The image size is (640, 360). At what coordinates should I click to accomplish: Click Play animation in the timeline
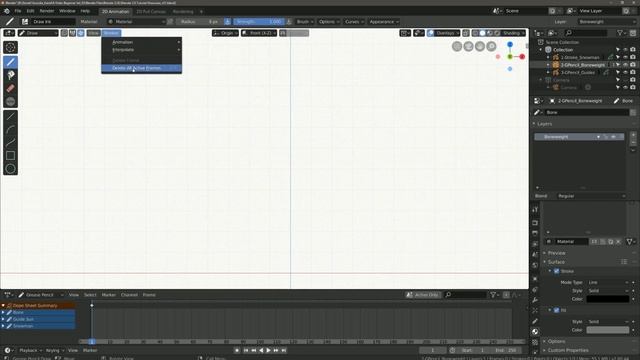[x=268, y=350]
